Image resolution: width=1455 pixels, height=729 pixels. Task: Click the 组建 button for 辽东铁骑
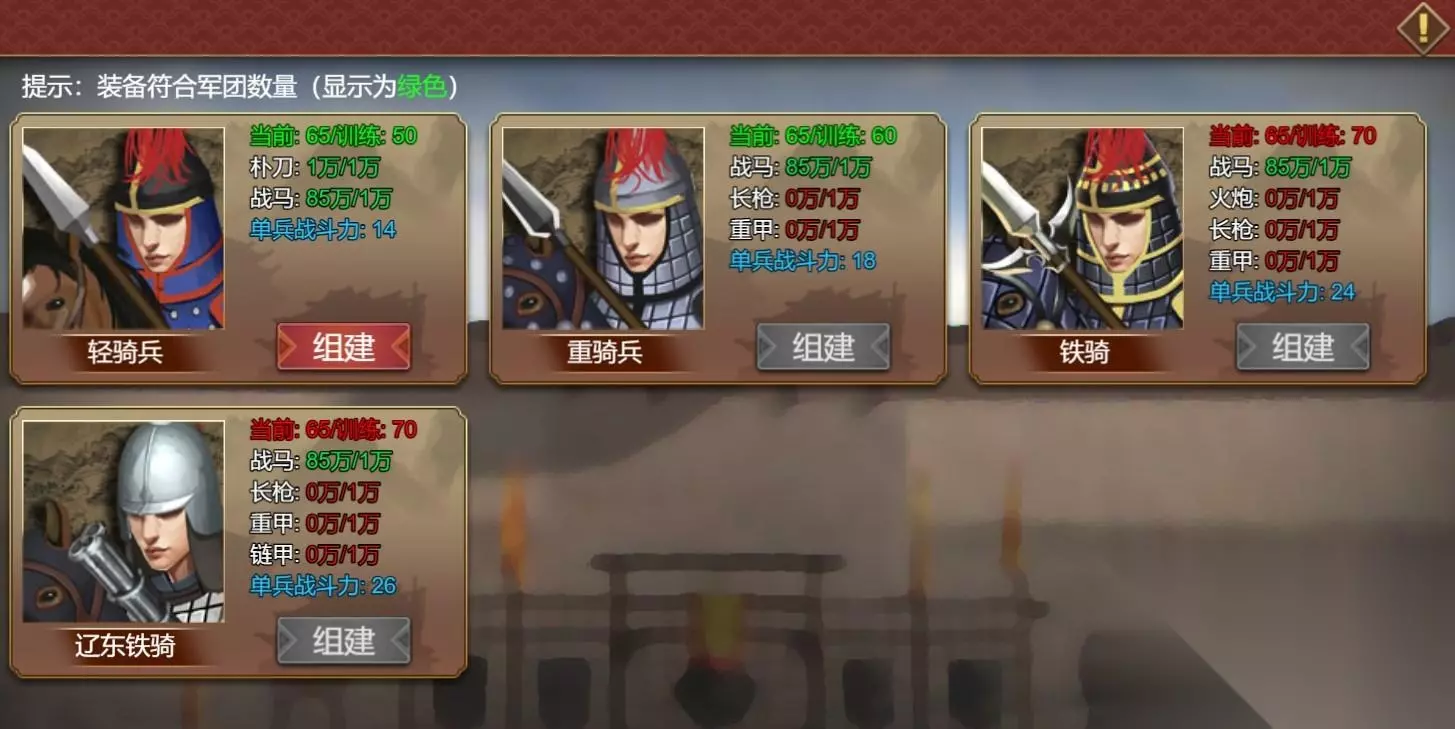click(344, 640)
